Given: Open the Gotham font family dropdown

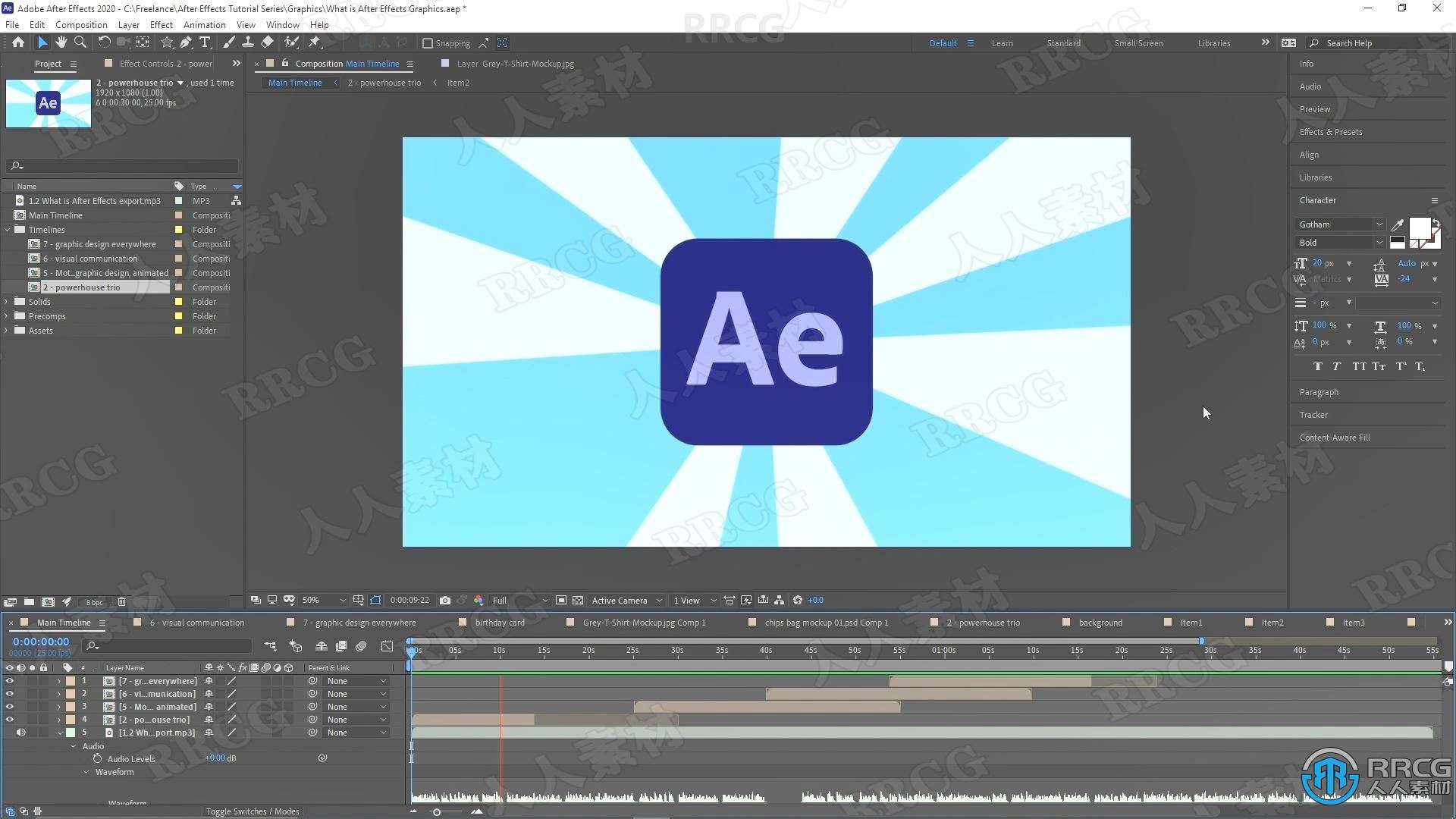Looking at the screenshot, I should [x=1341, y=224].
